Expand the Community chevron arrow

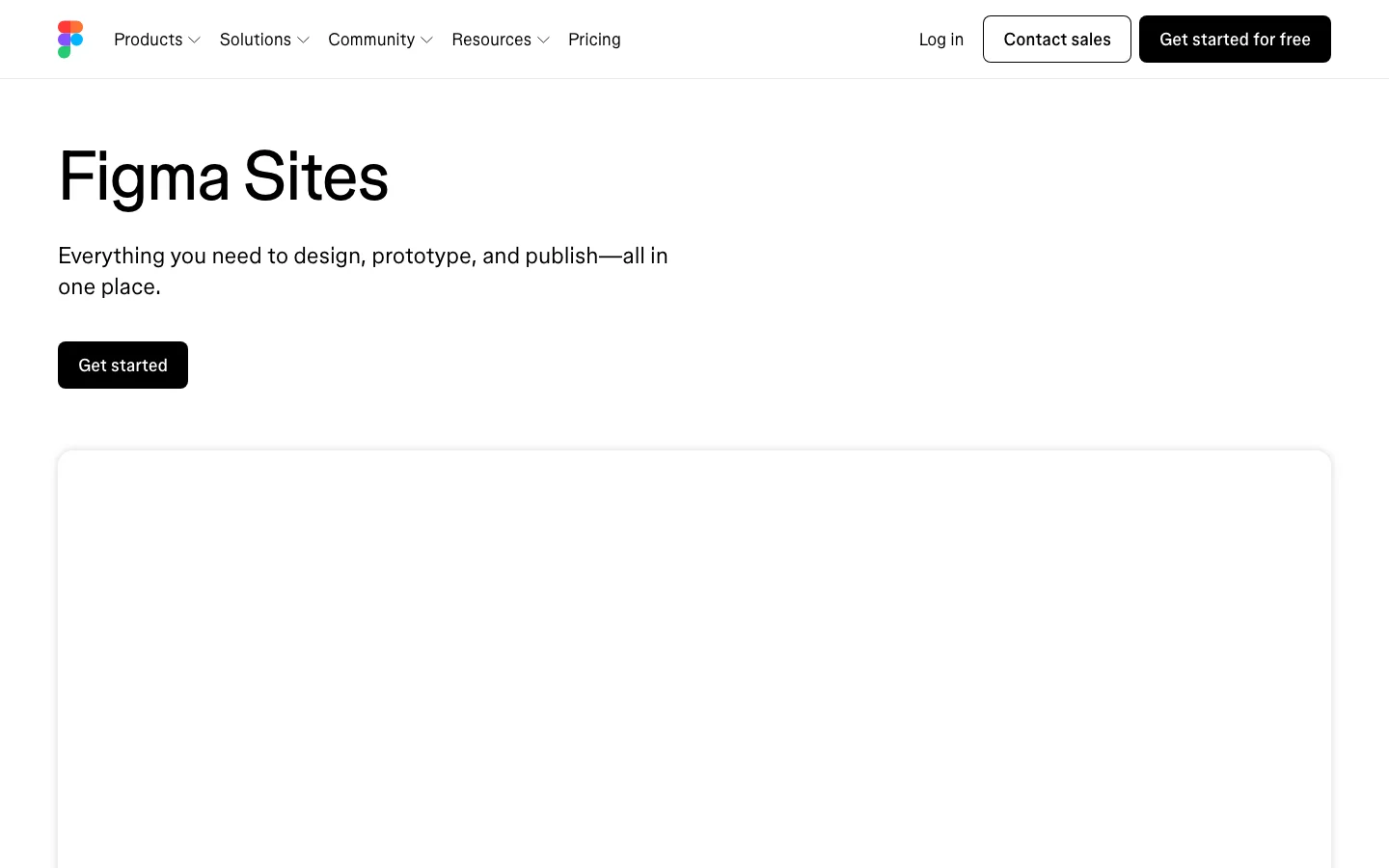[x=426, y=41]
